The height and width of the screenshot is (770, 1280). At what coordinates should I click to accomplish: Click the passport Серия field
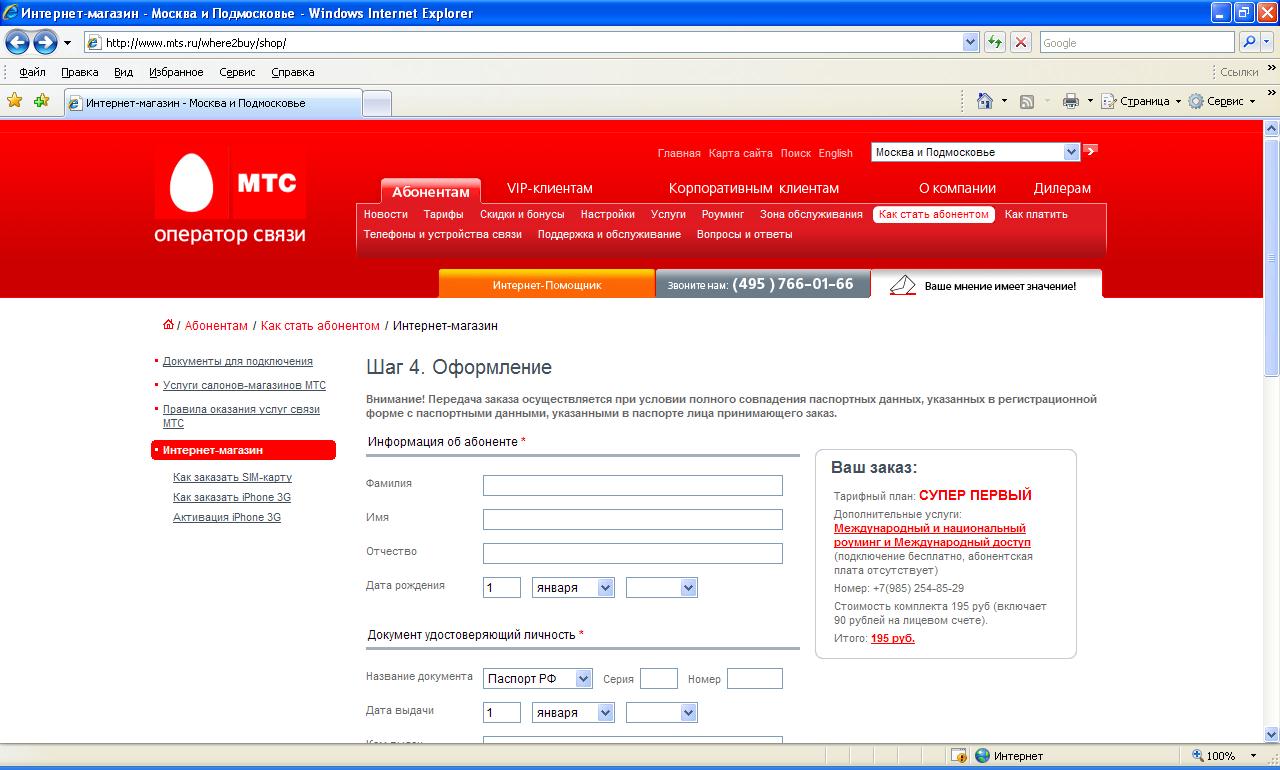(x=658, y=679)
